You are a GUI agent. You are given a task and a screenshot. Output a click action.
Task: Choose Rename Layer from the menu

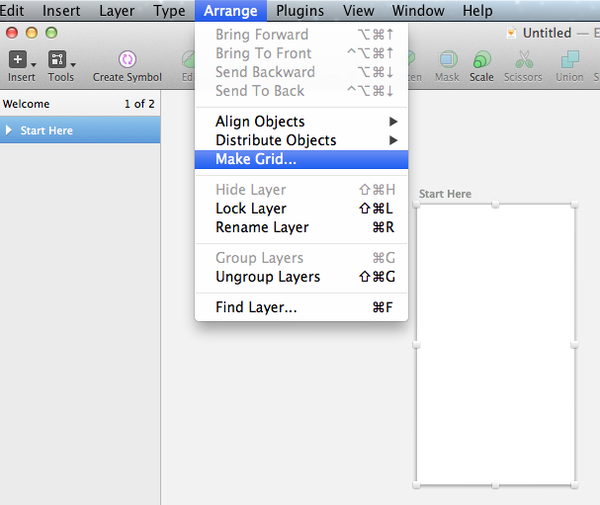tap(302, 227)
